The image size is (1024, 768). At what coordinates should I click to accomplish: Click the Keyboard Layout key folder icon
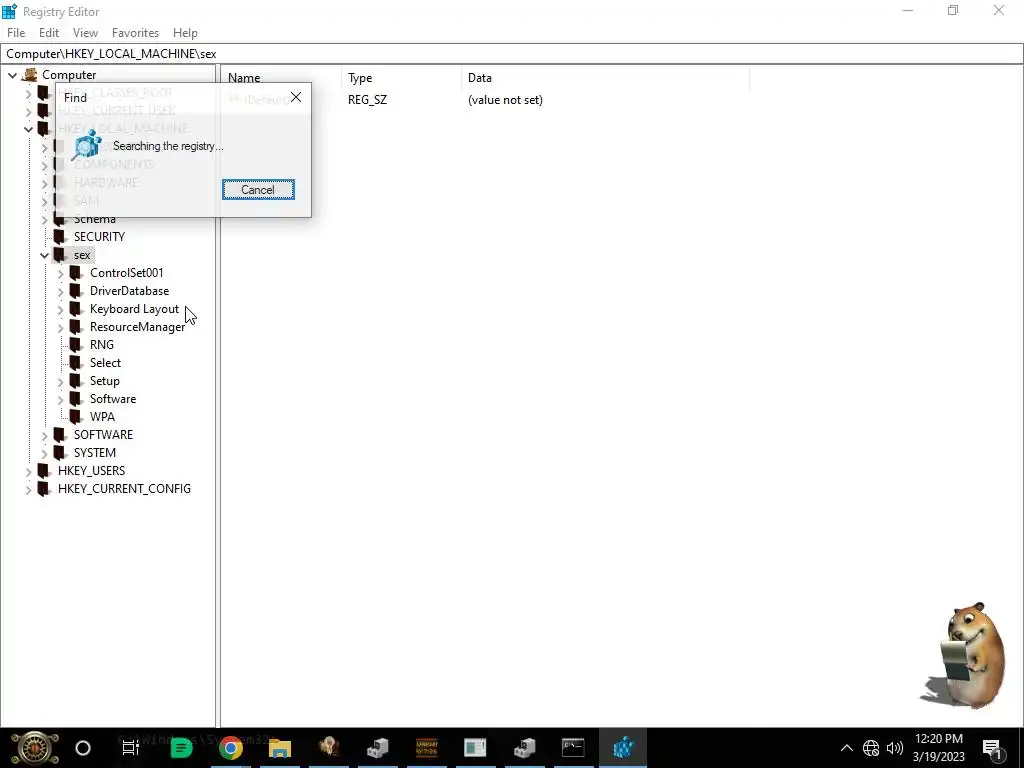point(76,308)
